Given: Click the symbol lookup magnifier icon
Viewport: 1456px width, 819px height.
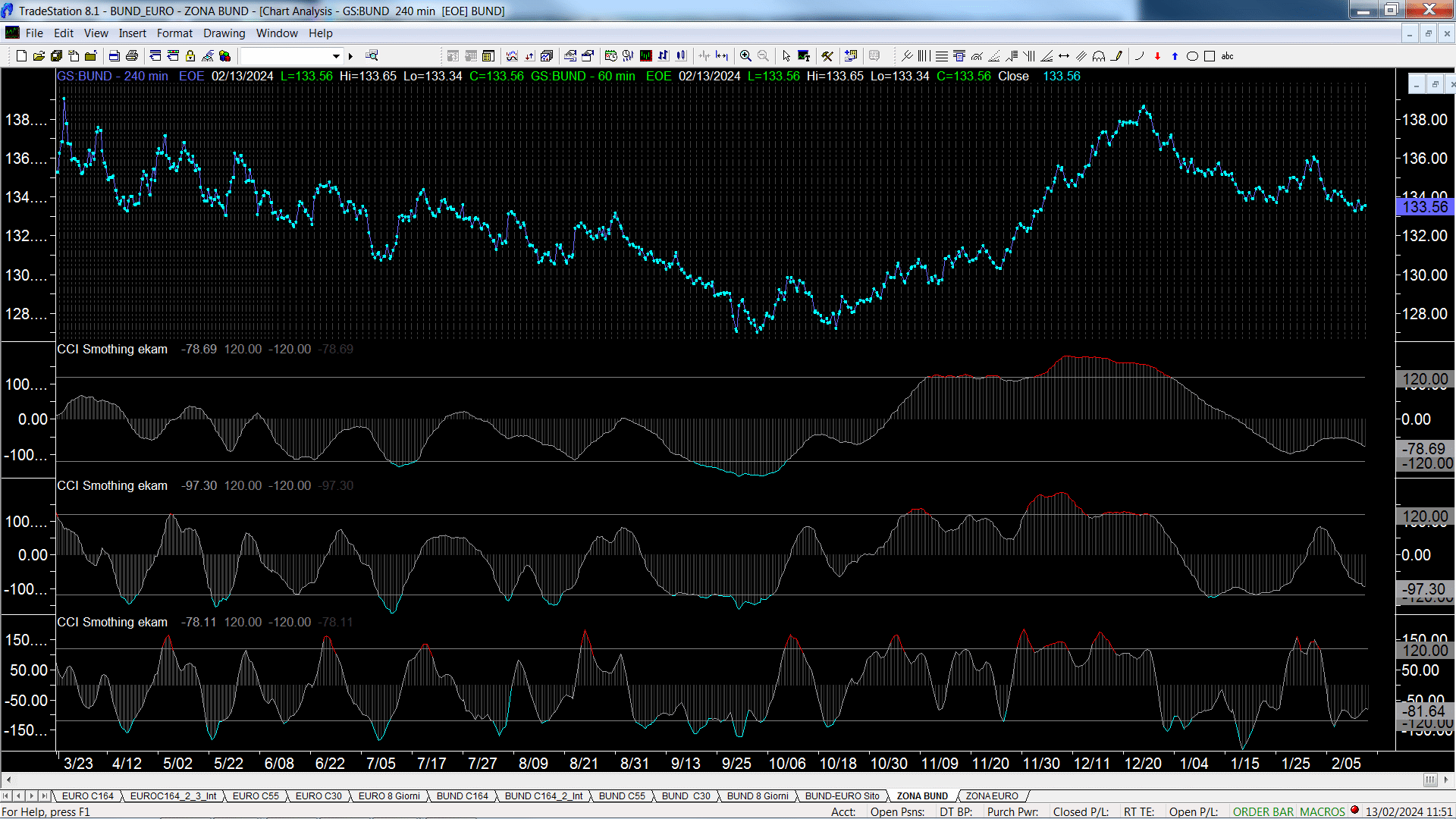Looking at the screenshot, I should (x=372, y=55).
